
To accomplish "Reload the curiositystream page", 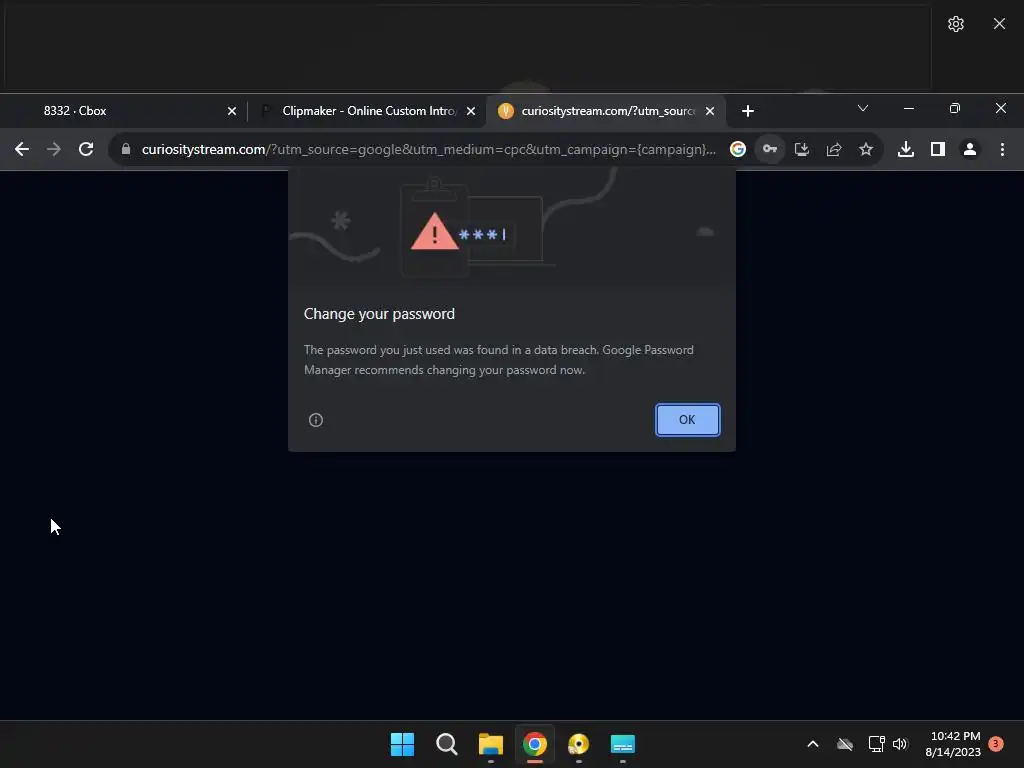I will pyautogui.click(x=86, y=149).
